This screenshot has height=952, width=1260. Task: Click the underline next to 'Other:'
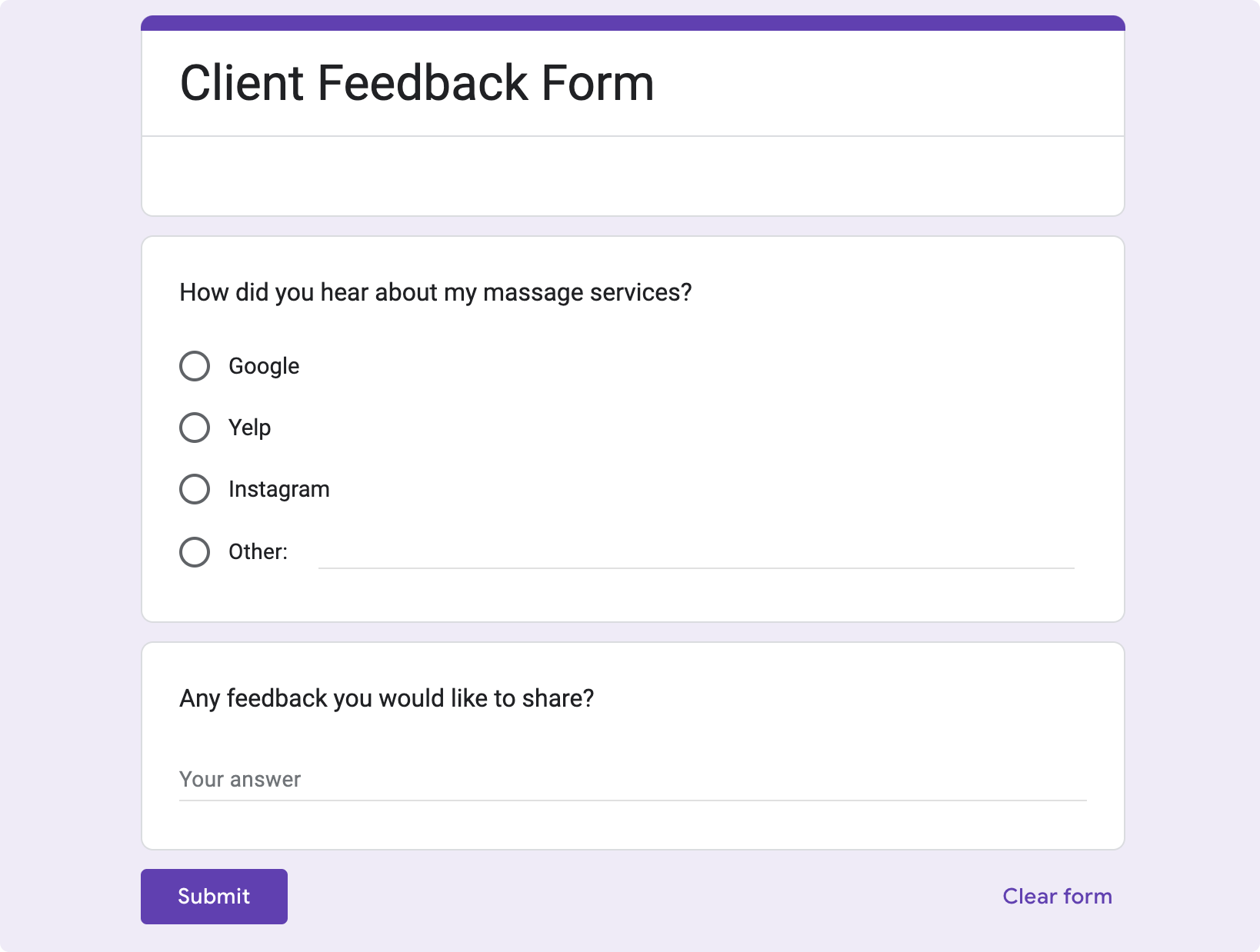pos(696,568)
